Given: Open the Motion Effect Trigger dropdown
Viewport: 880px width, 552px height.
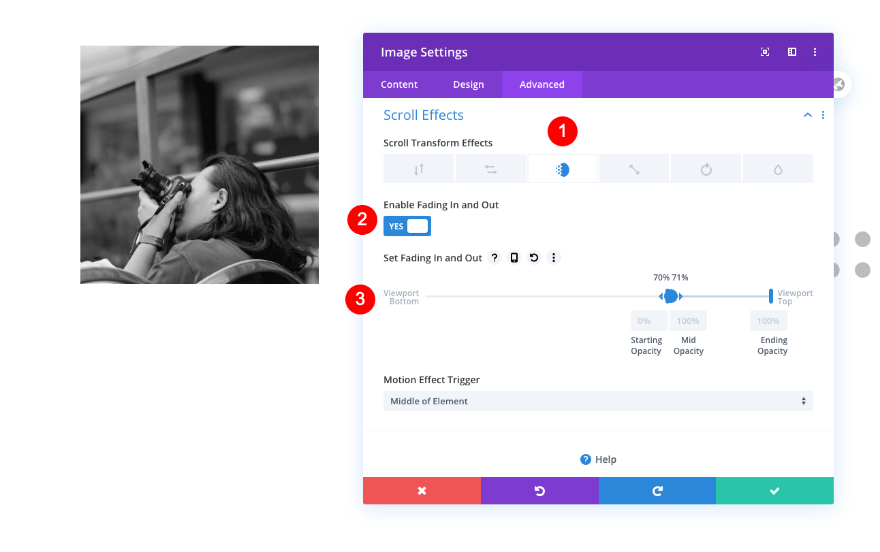Looking at the screenshot, I should coord(598,401).
